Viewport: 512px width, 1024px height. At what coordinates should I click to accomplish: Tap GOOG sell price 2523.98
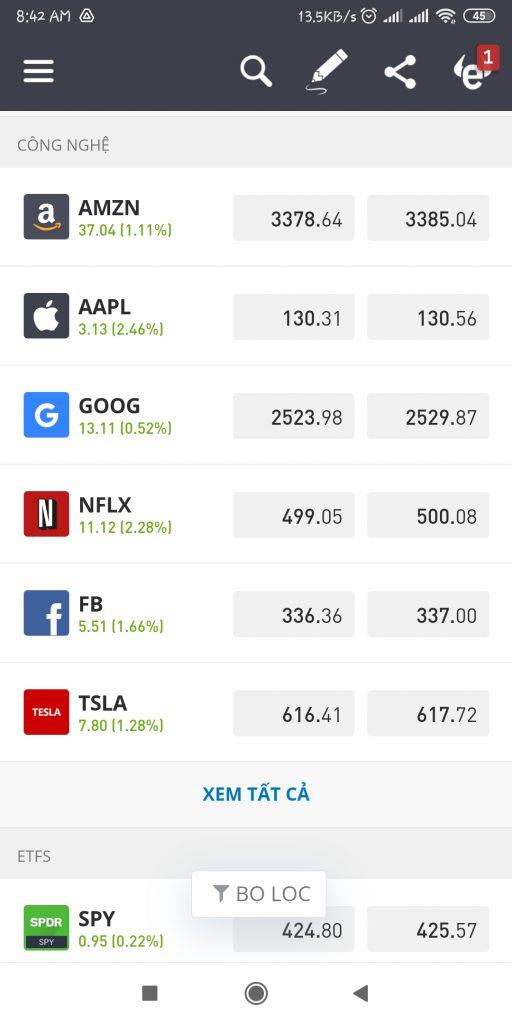294,416
